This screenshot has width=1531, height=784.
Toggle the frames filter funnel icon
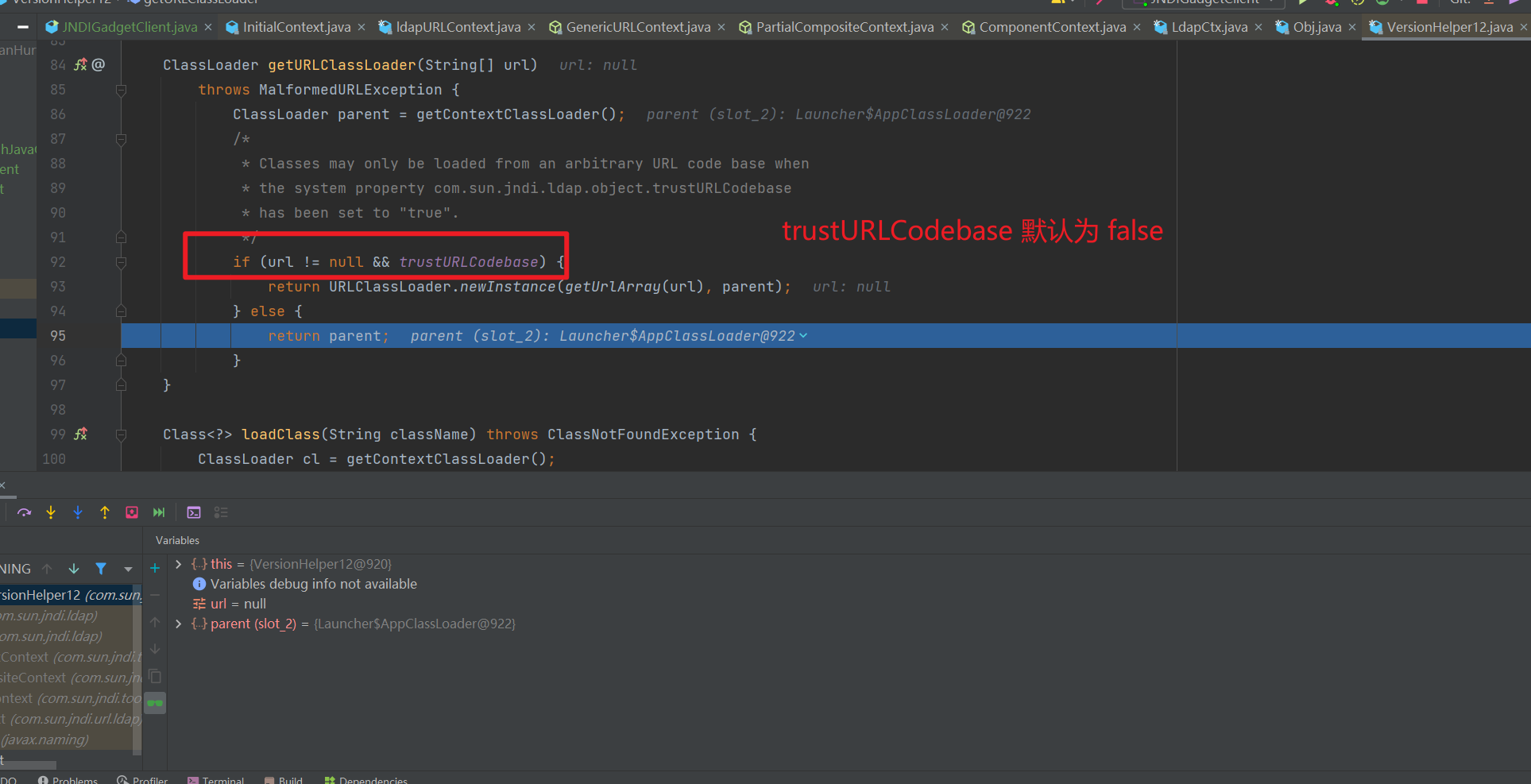pos(101,569)
